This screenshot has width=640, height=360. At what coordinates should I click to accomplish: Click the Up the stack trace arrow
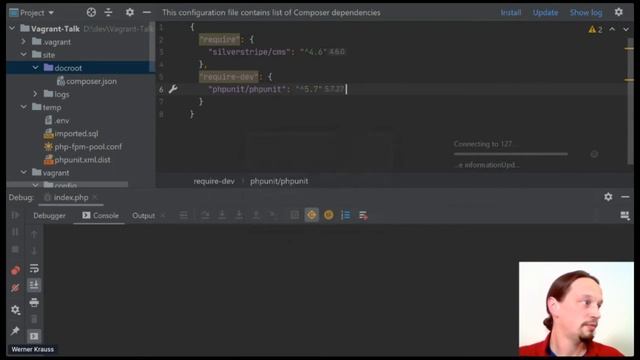point(34,234)
